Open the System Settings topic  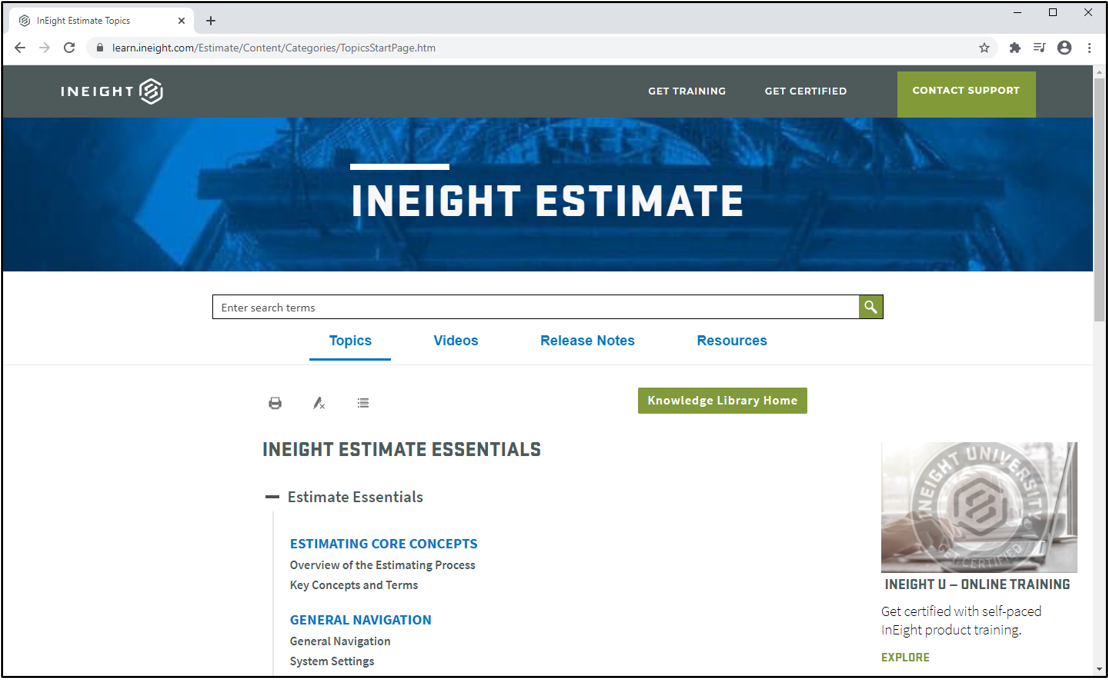click(x=332, y=661)
